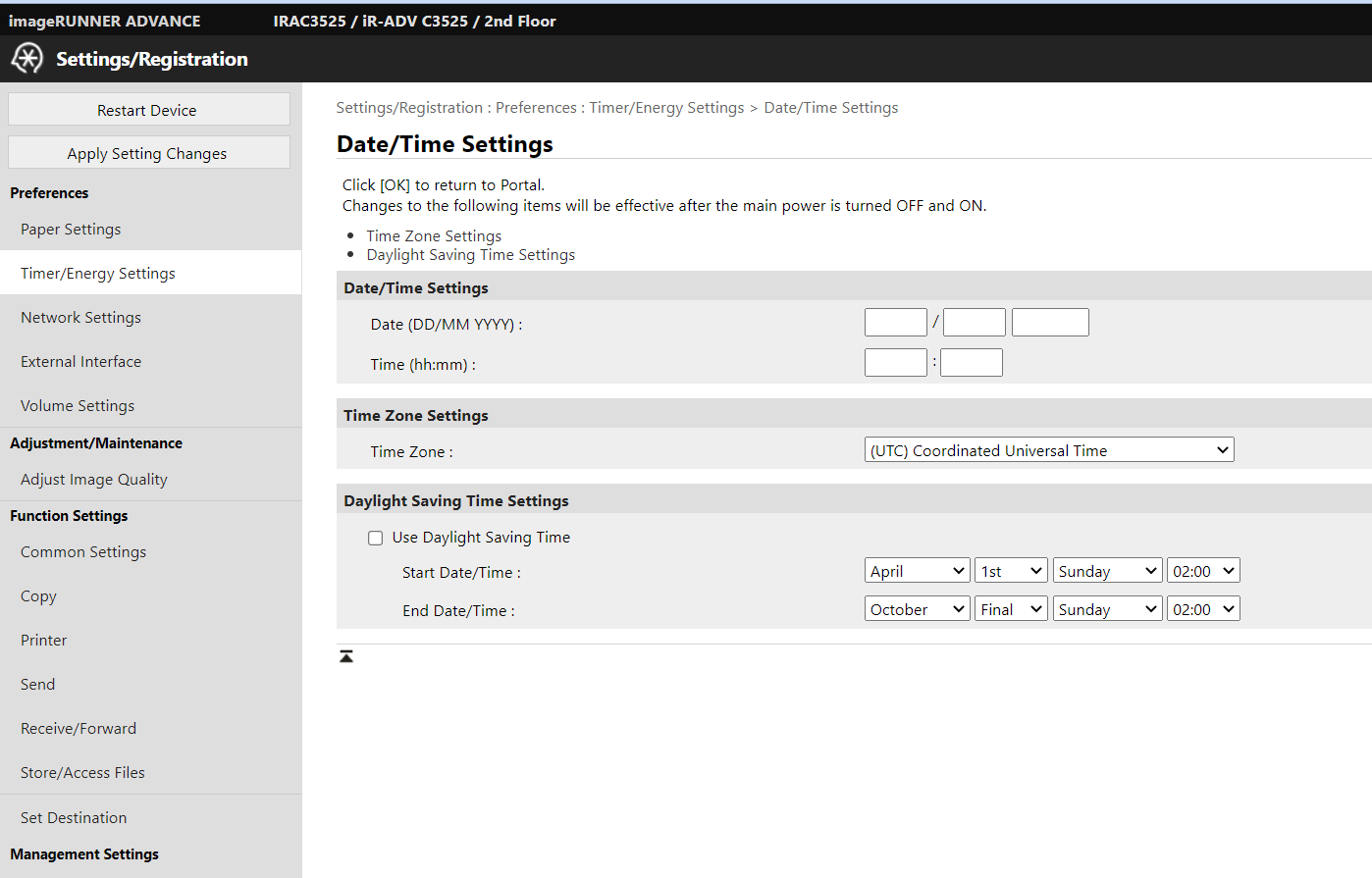Open the Time Zone dropdown
The image size is (1372, 878).
pos(1048,450)
